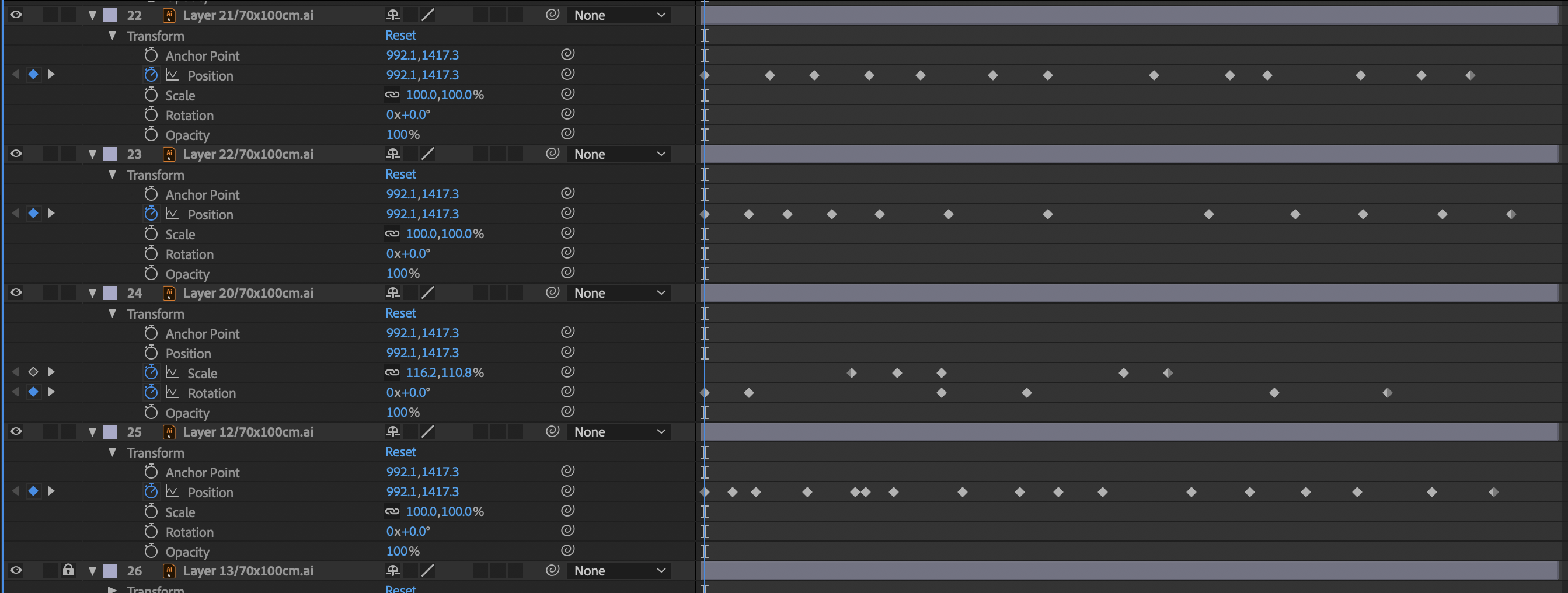Image resolution: width=1568 pixels, height=593 pixels.
Task: Toggle keyframe diamond on Layer 20 Scale
Action: pyautogui.click(x=33, y=372)
